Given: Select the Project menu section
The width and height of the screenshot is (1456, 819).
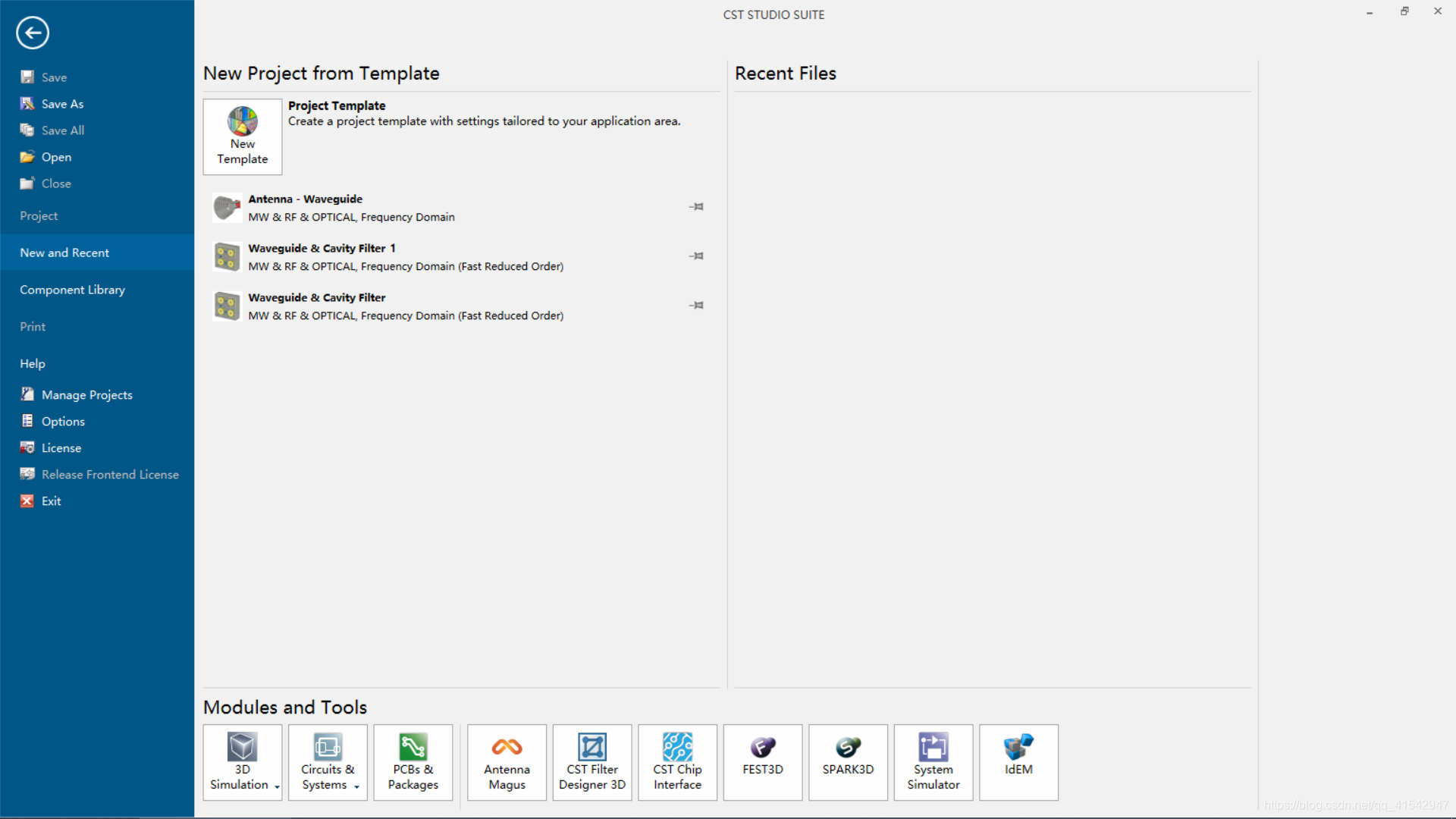Looking at the screenshot, I should click(x=97, y=216).
